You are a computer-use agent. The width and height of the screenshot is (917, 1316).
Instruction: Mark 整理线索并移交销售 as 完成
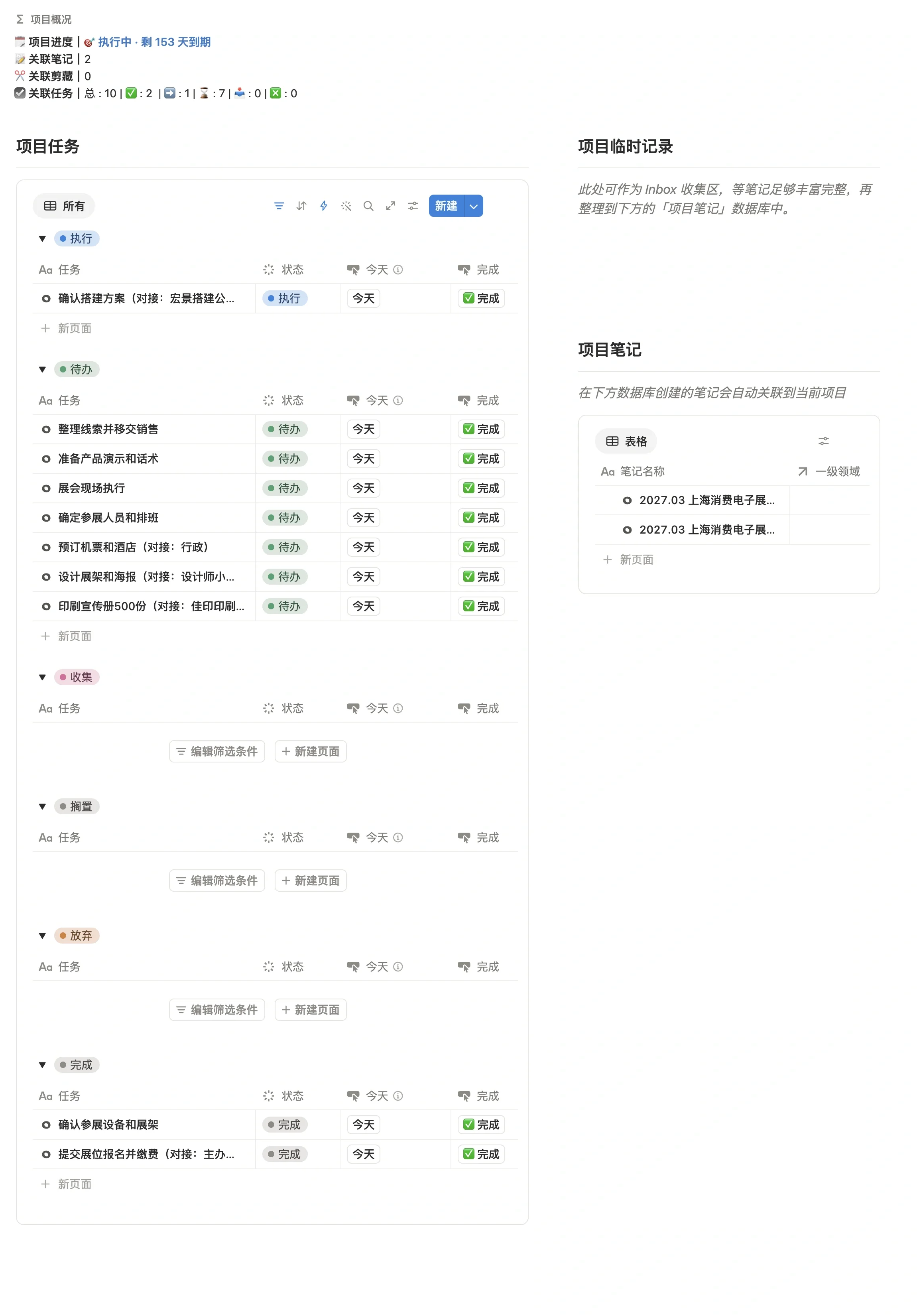click(482, 429)
